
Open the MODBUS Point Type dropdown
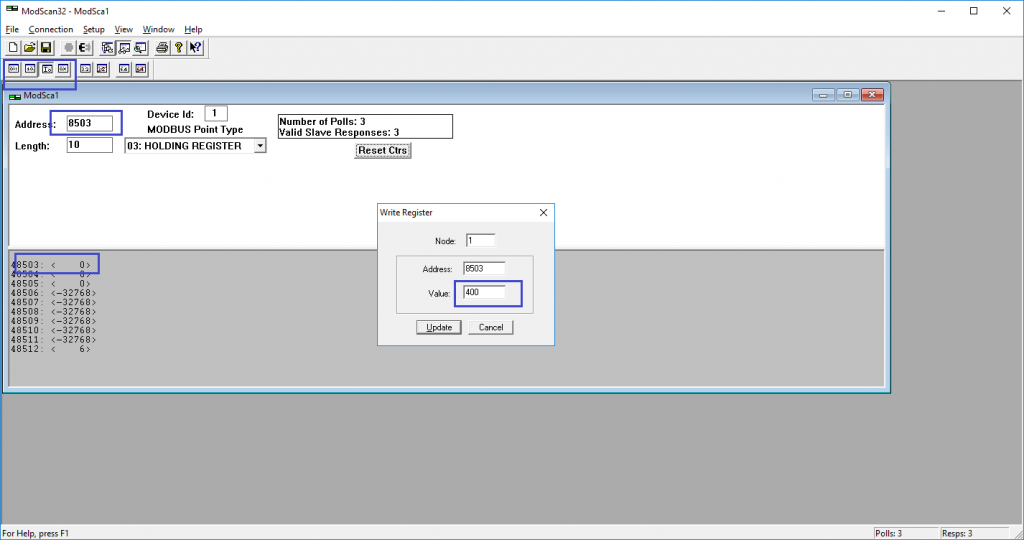click(x=260, y=146)
